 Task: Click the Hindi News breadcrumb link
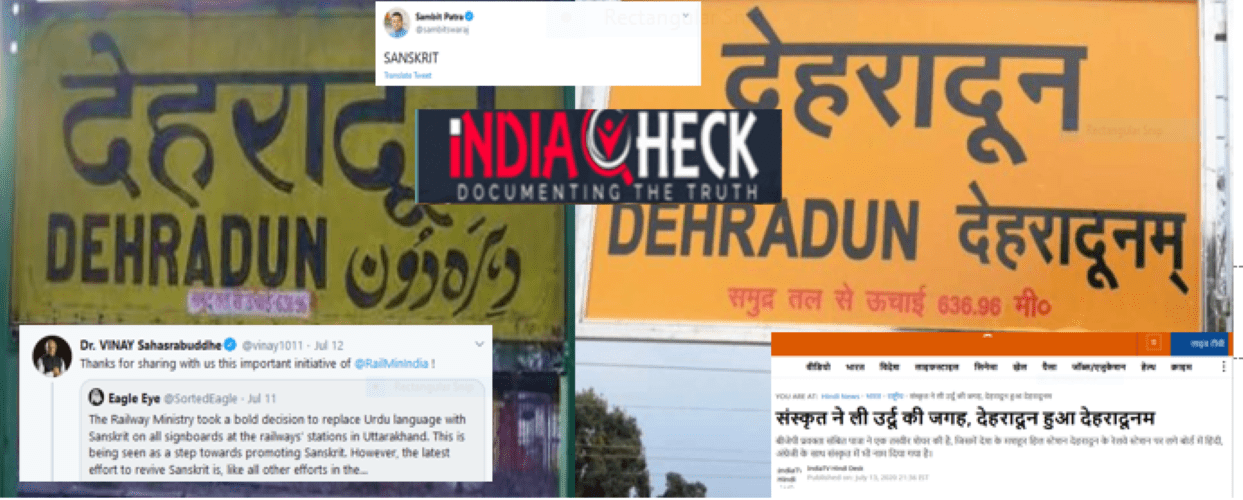pos(840,396)
